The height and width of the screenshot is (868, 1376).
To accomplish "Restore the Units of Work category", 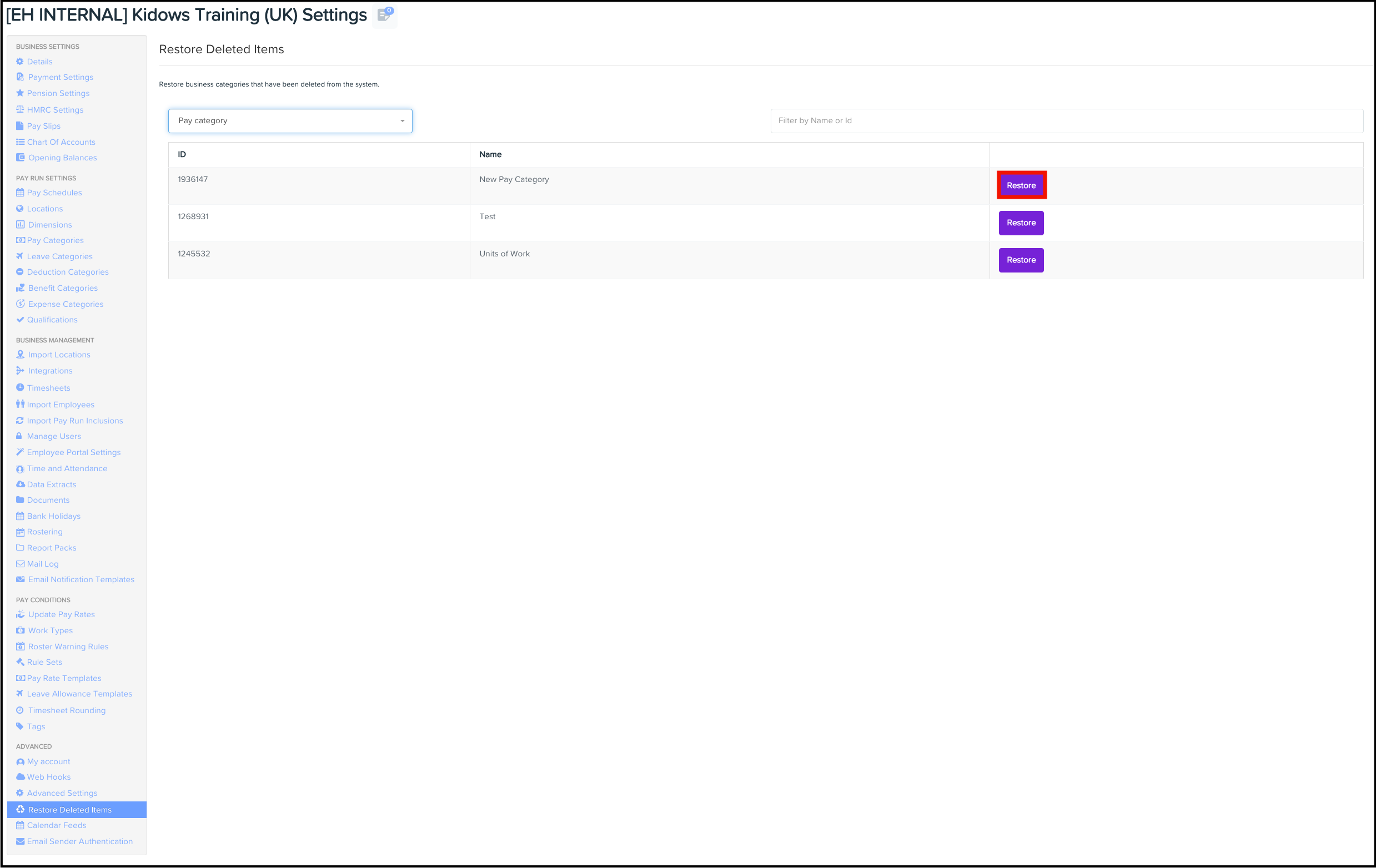I will point(1021,260).
